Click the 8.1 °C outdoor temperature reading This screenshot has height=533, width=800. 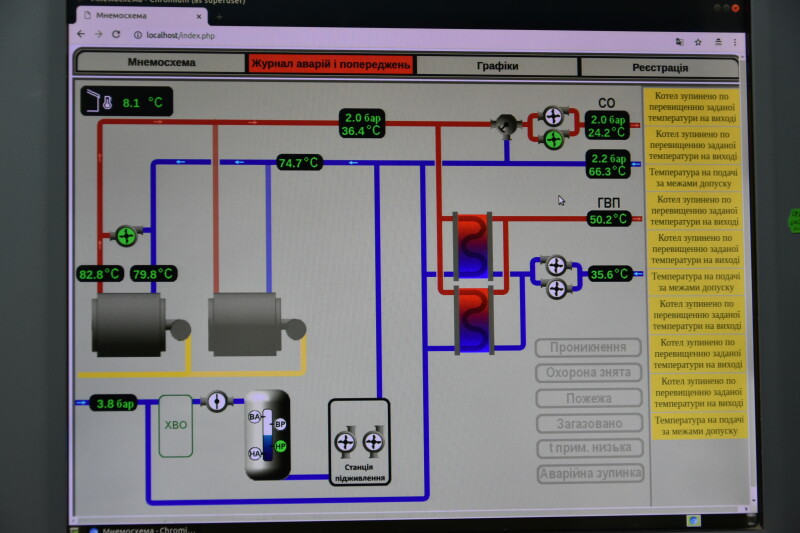142,103
